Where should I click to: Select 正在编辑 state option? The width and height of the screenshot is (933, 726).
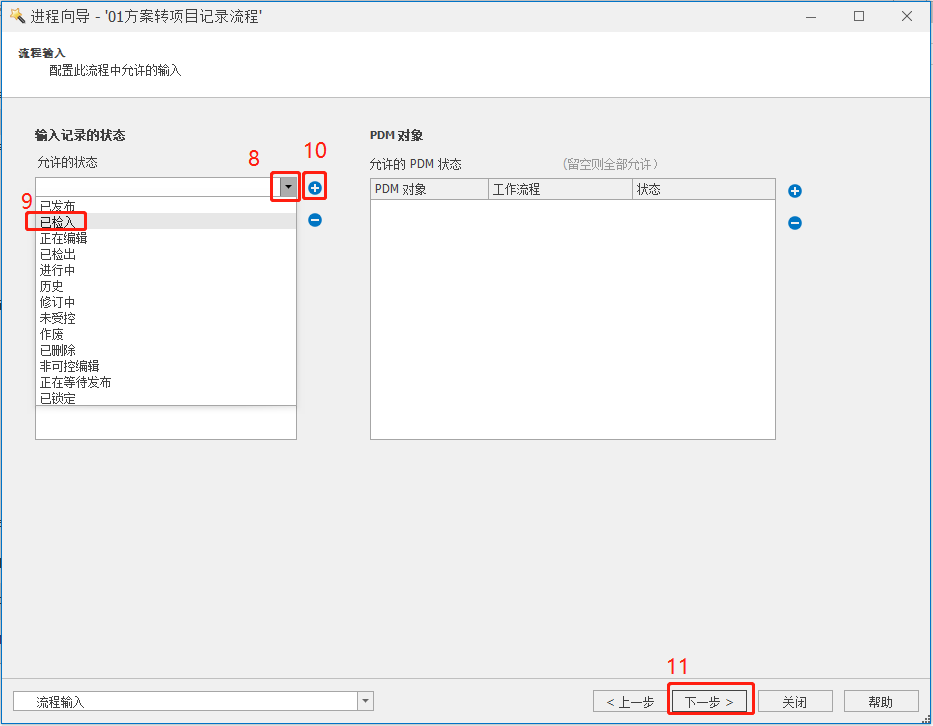coord(63,238)
